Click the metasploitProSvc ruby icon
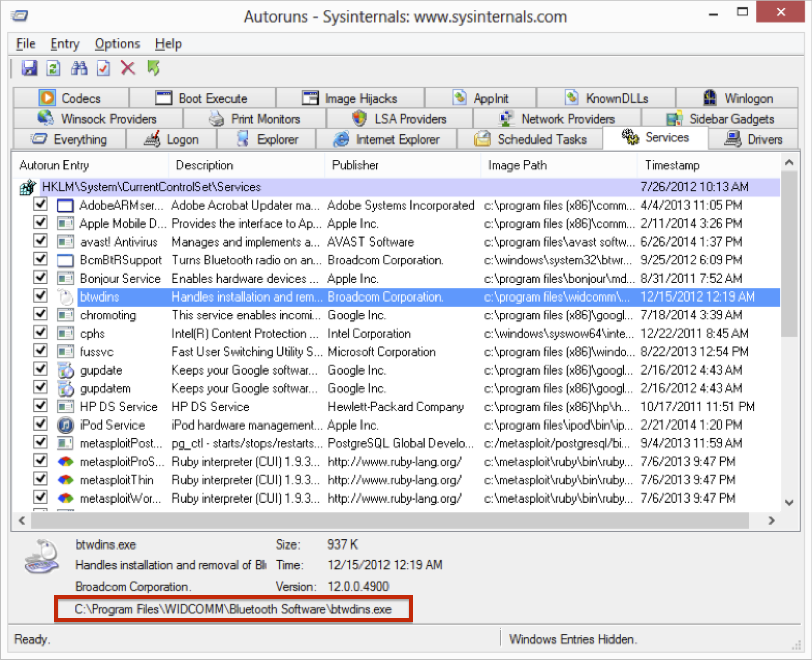The image size is (812, 660). tap(65, 462)
